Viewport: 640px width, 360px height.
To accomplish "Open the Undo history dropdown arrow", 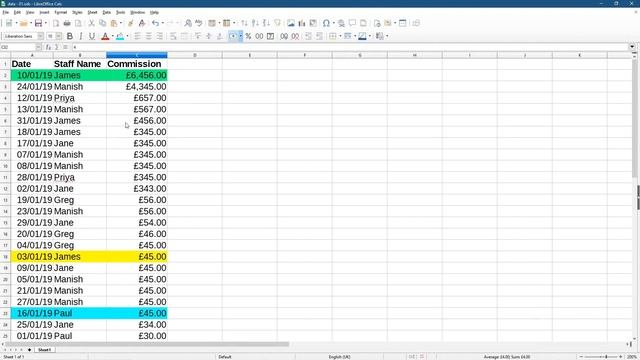I will tap(162, 23).
